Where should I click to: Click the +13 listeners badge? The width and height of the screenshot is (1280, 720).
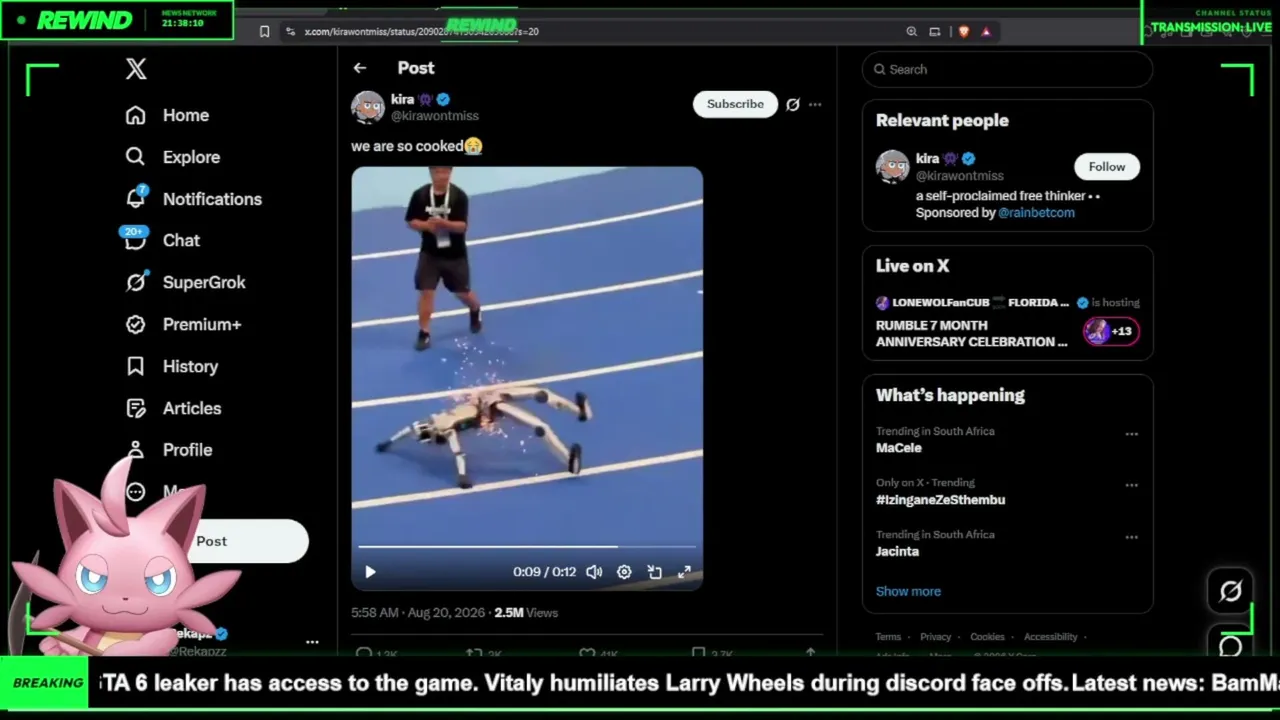[x=1111, y=331]
